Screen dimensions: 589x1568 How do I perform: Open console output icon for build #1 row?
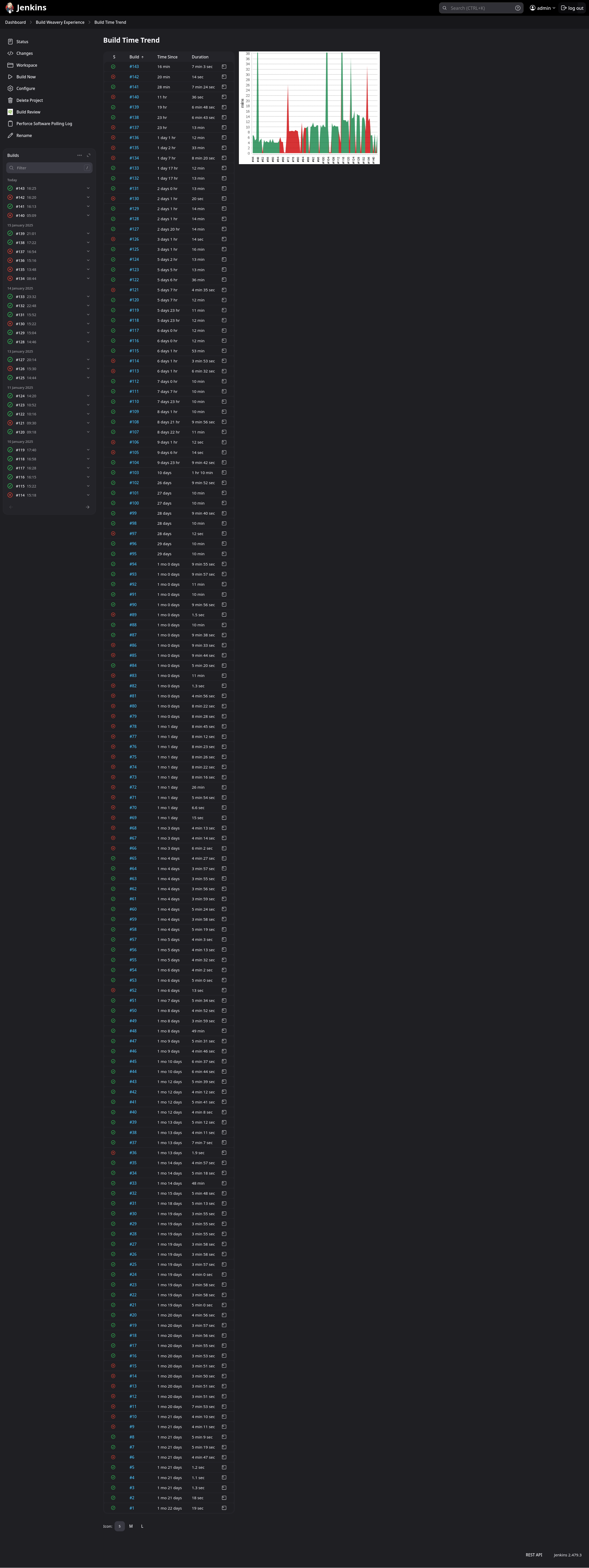coord(224,1508)
